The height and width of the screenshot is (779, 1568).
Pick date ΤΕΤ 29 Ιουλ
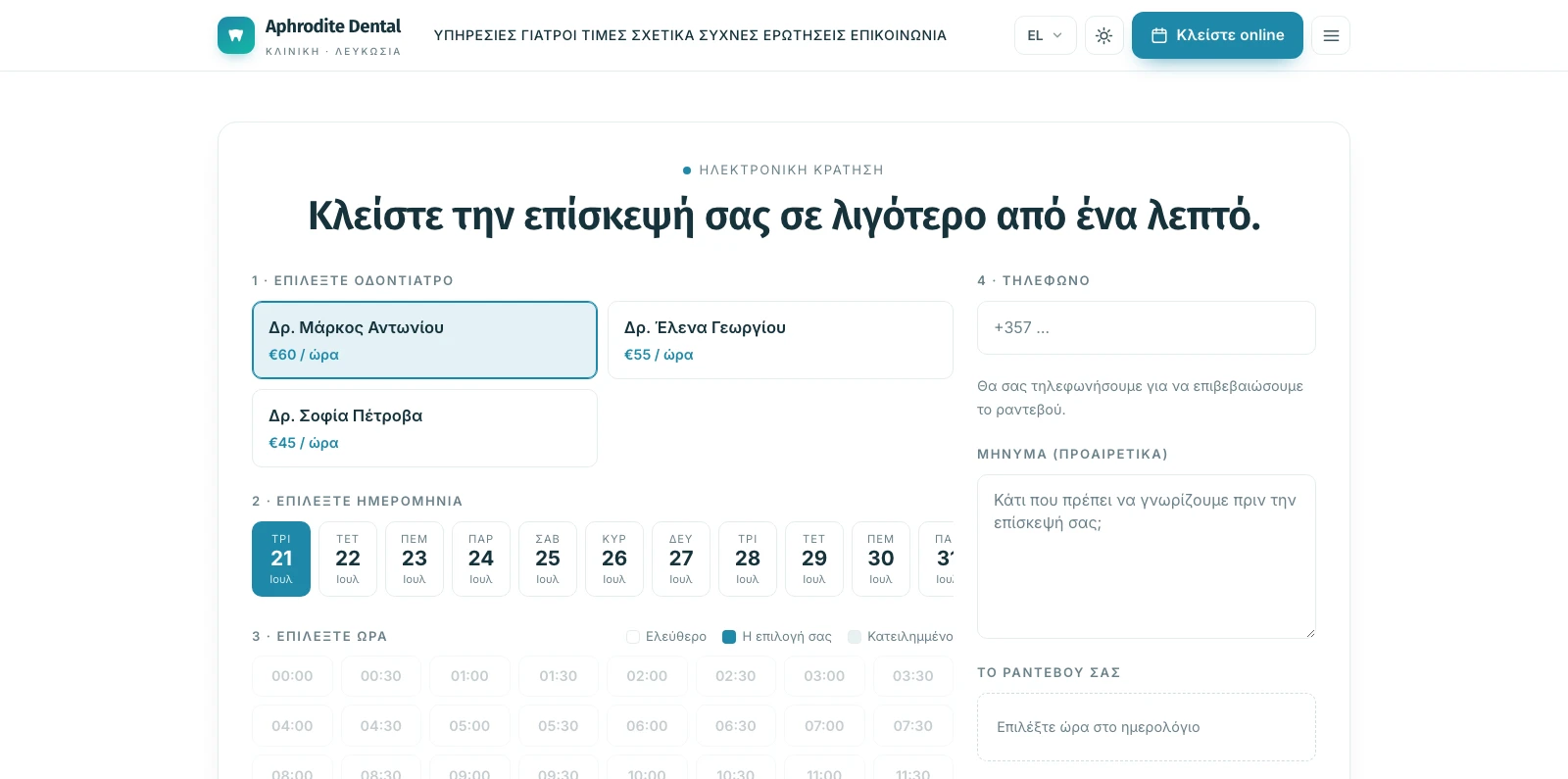(814, 559)
